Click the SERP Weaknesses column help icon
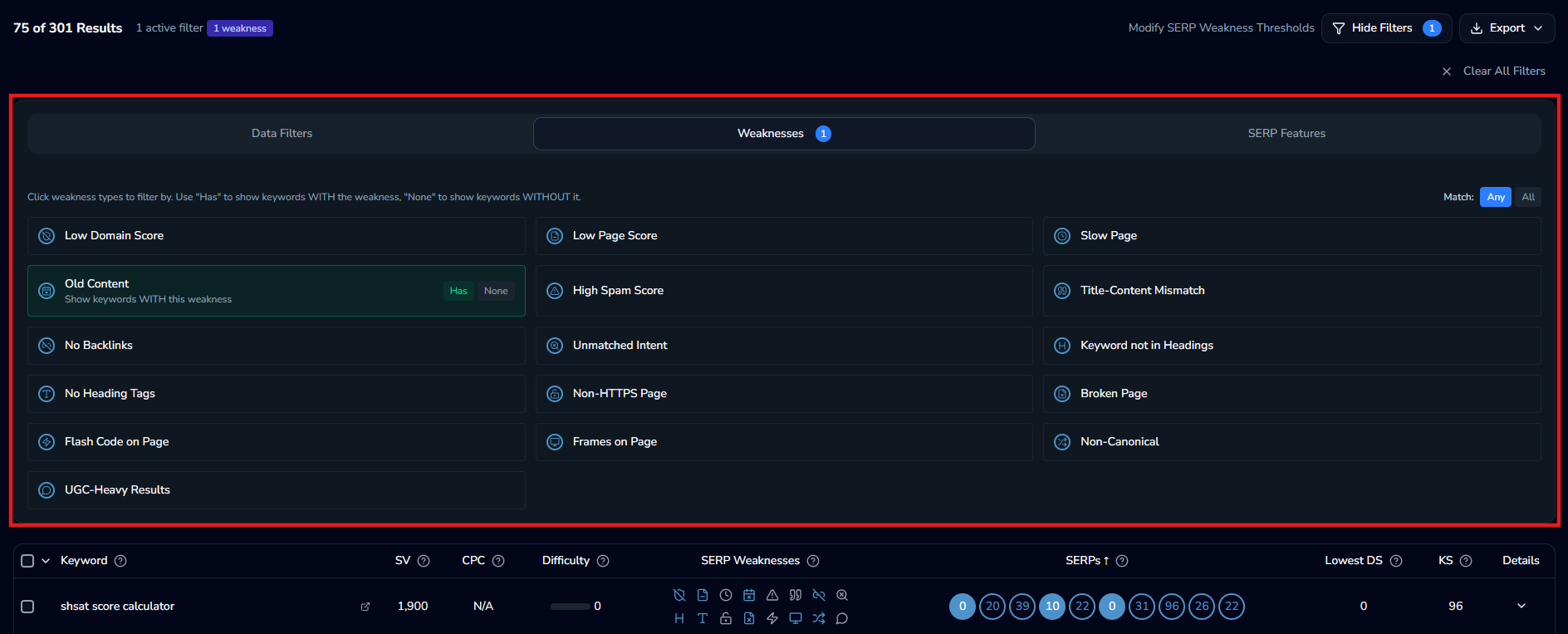Viewport: 1568px width, 634px height. click(x=813, y=561)
